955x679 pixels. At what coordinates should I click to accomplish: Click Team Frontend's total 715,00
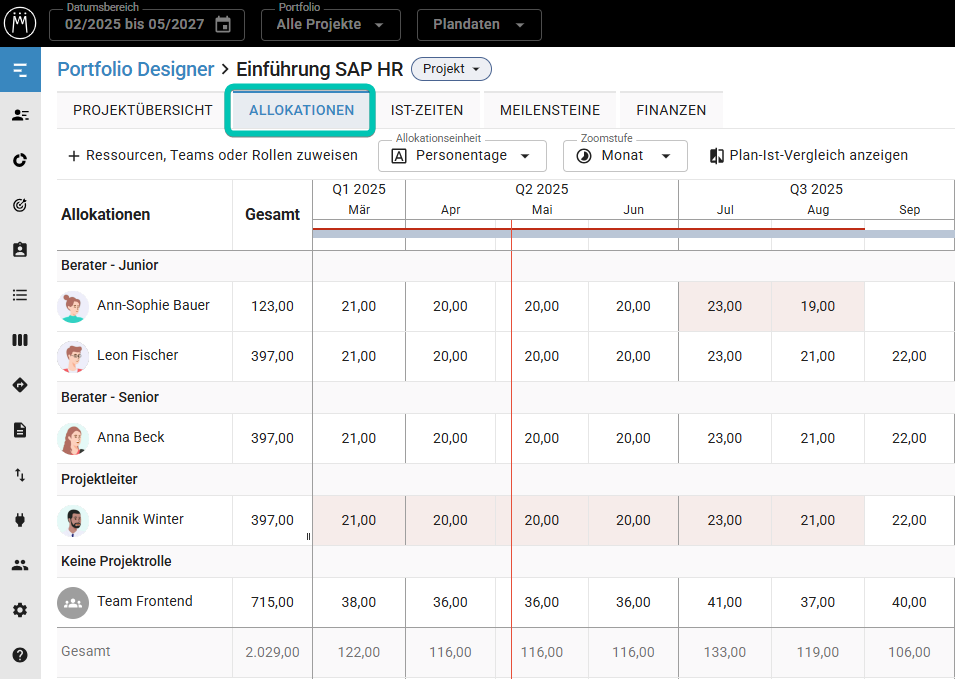click(272, 602)
